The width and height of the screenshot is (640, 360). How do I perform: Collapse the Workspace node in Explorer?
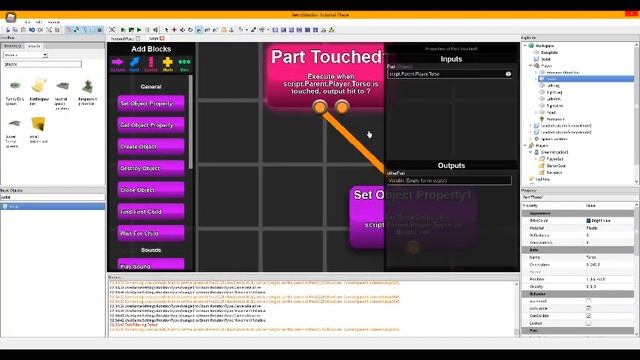click(525, 46)
